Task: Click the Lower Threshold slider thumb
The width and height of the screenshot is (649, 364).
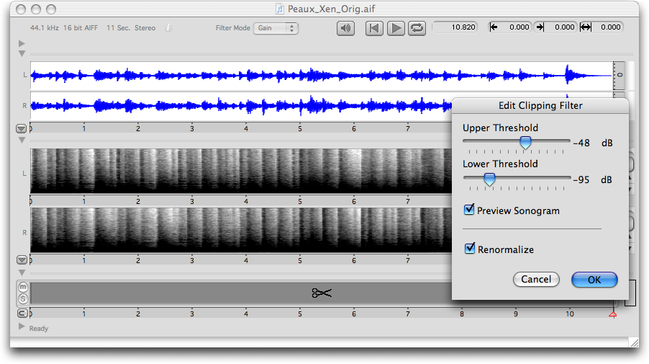Action: [489, 179]
